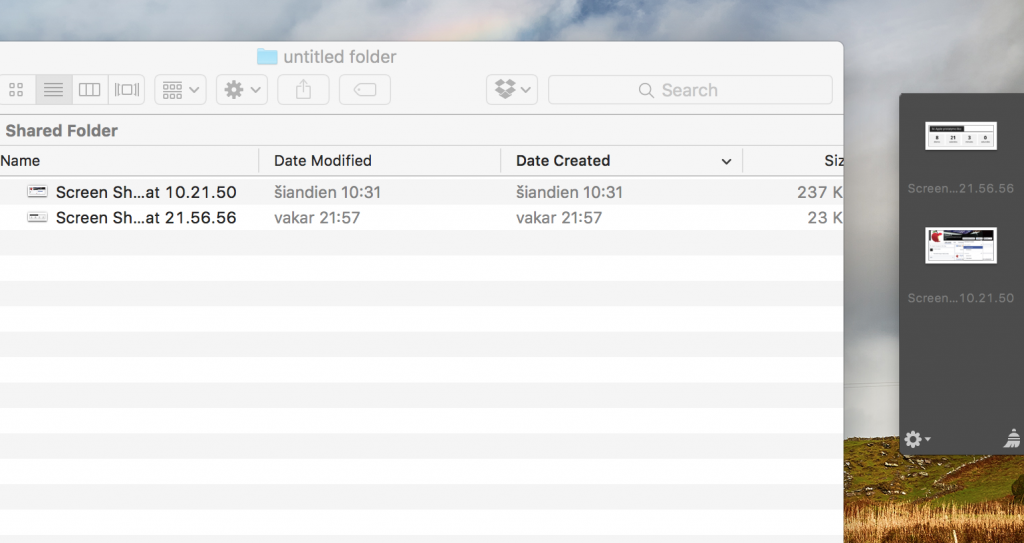Switch Finder to list view

54,90
